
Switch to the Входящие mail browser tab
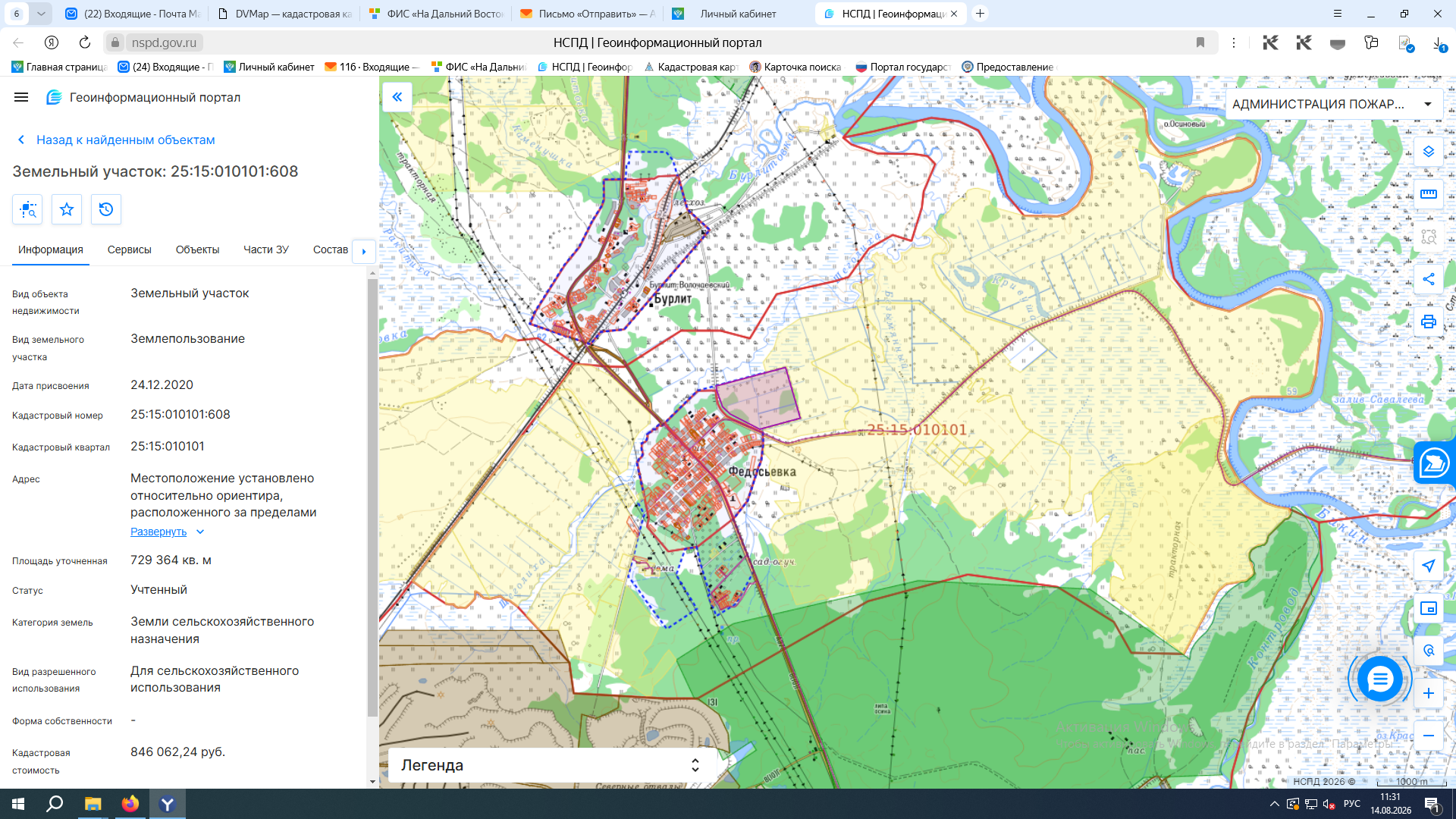tap(132, 14)
